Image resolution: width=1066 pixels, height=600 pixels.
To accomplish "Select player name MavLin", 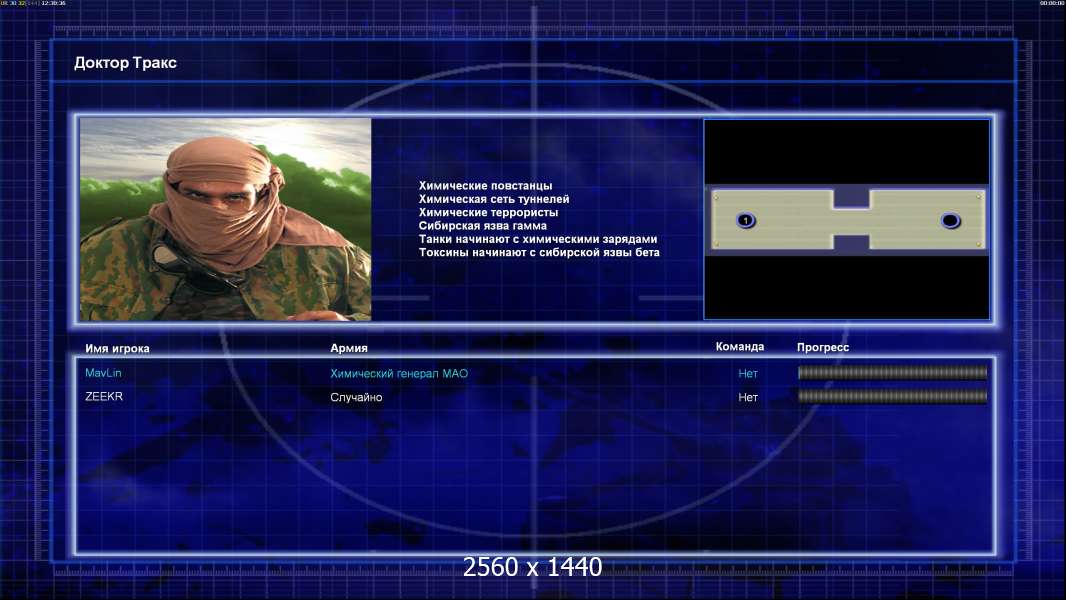I will [103, 372].
